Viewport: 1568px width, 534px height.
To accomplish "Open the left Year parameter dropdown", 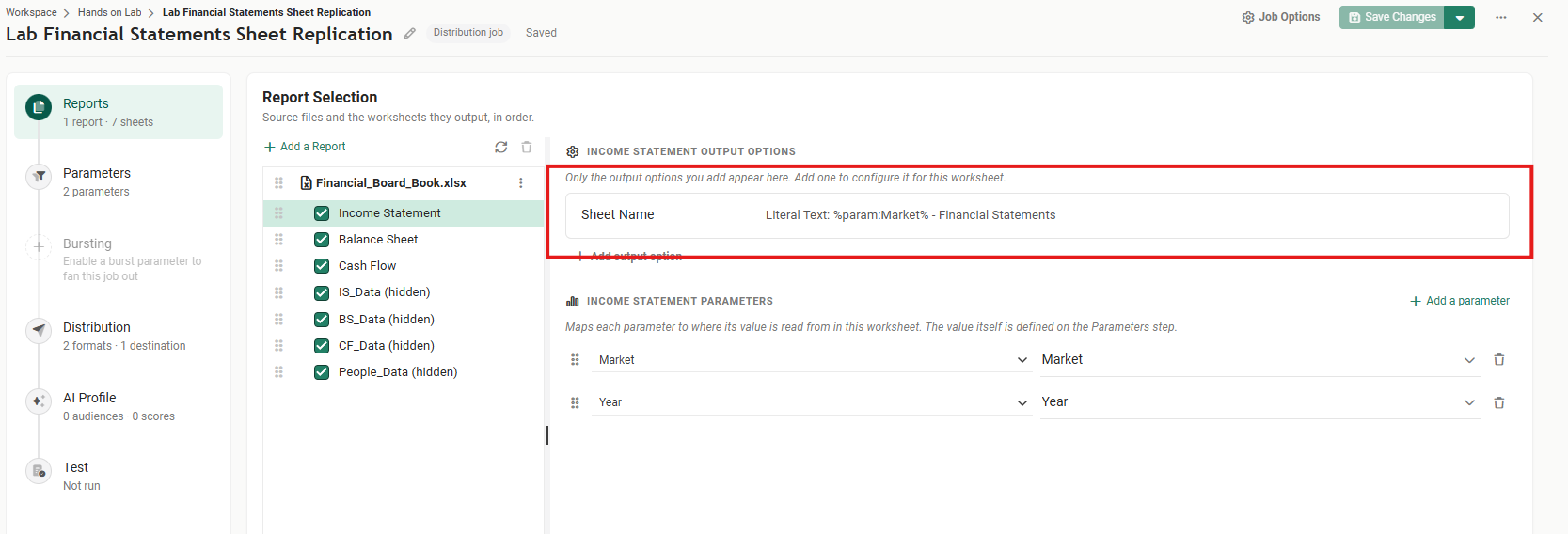I will click(812, 402).
